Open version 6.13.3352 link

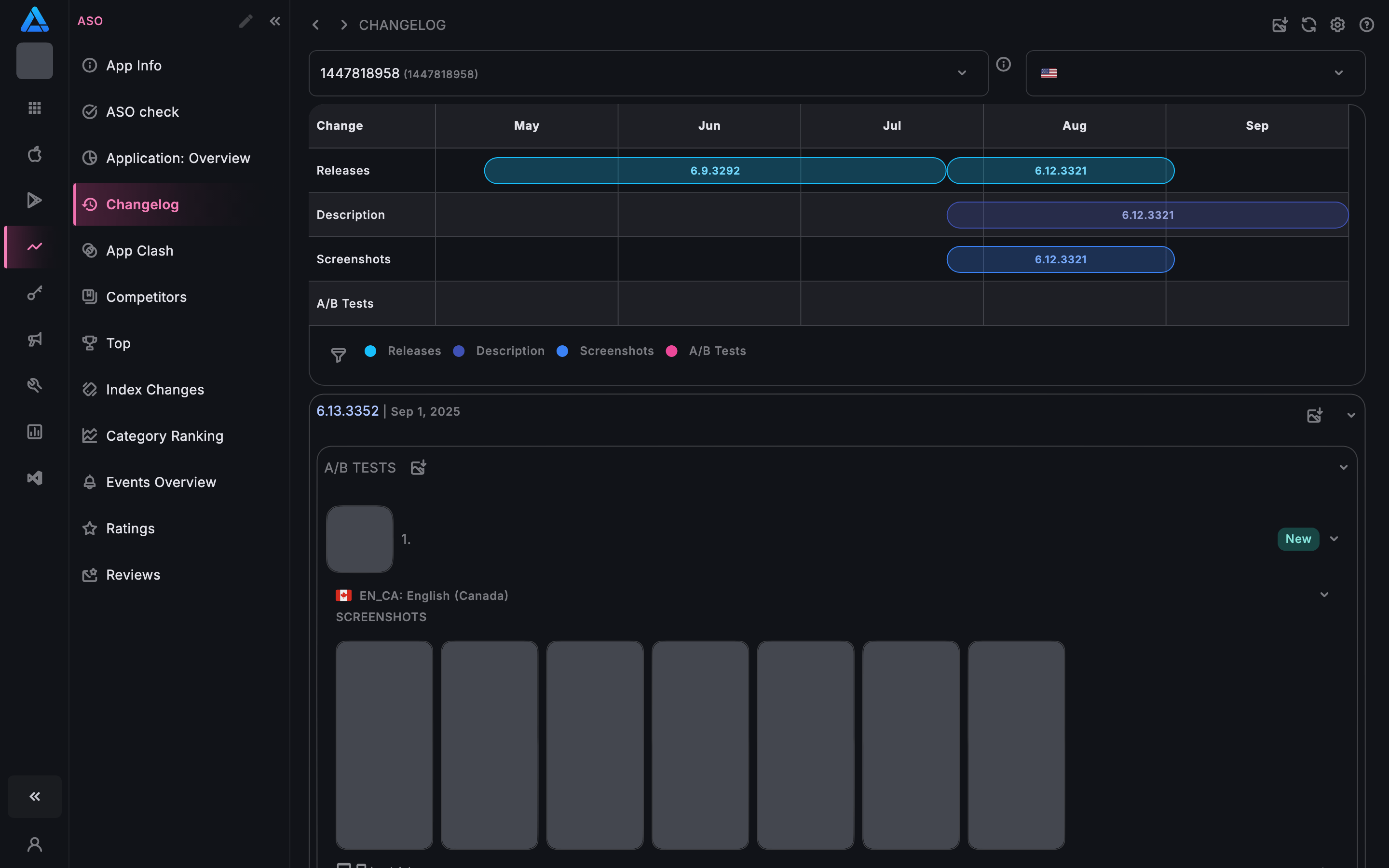click(347, 411)
